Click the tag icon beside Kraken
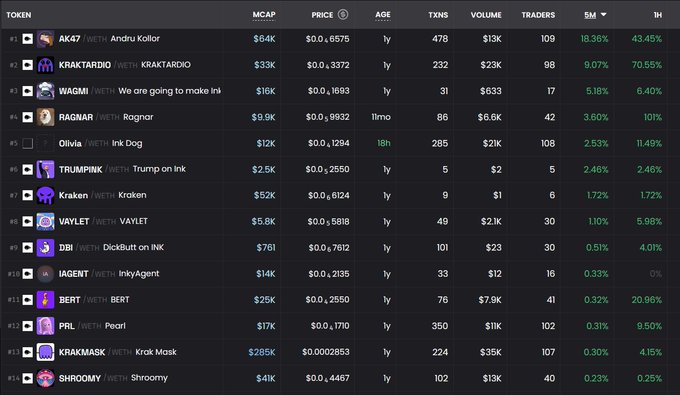 pos(27,196)
